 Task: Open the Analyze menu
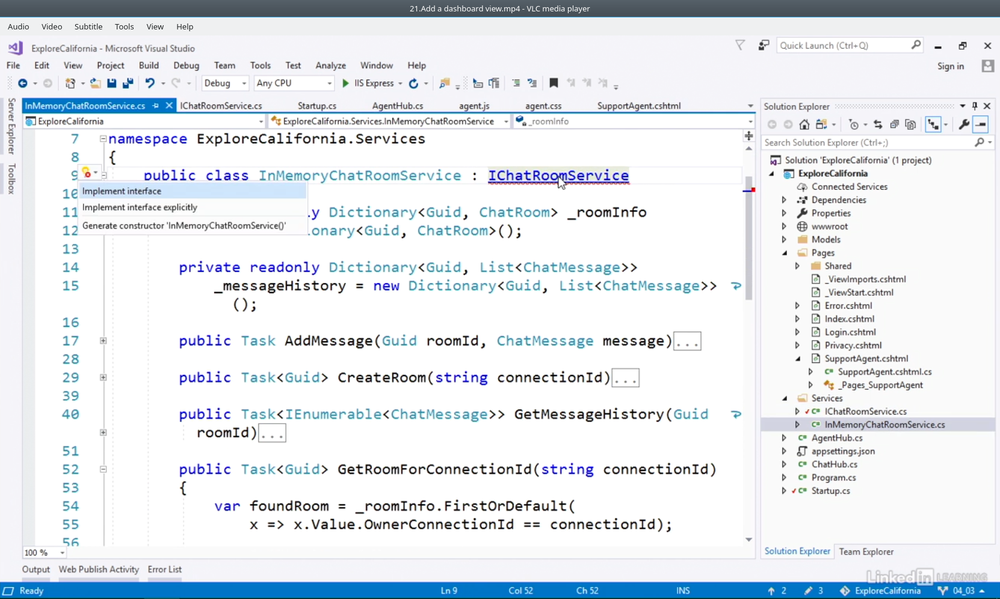(x=330, y=66)
